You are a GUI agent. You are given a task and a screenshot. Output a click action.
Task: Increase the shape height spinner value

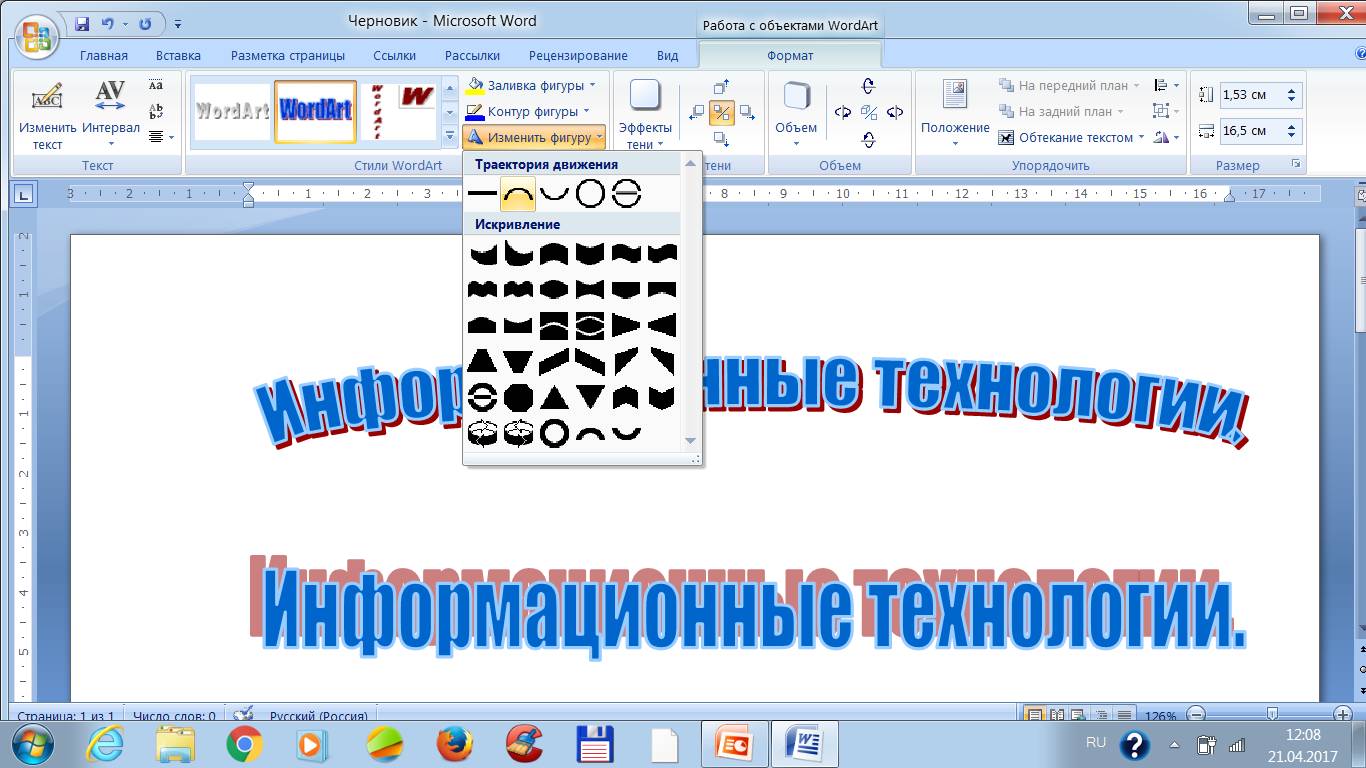point(1292,91)
